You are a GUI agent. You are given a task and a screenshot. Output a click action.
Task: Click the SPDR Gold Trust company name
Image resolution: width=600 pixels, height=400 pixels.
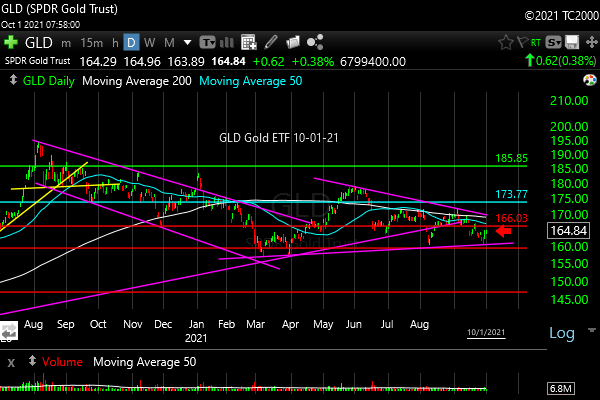tap(38, 61)
